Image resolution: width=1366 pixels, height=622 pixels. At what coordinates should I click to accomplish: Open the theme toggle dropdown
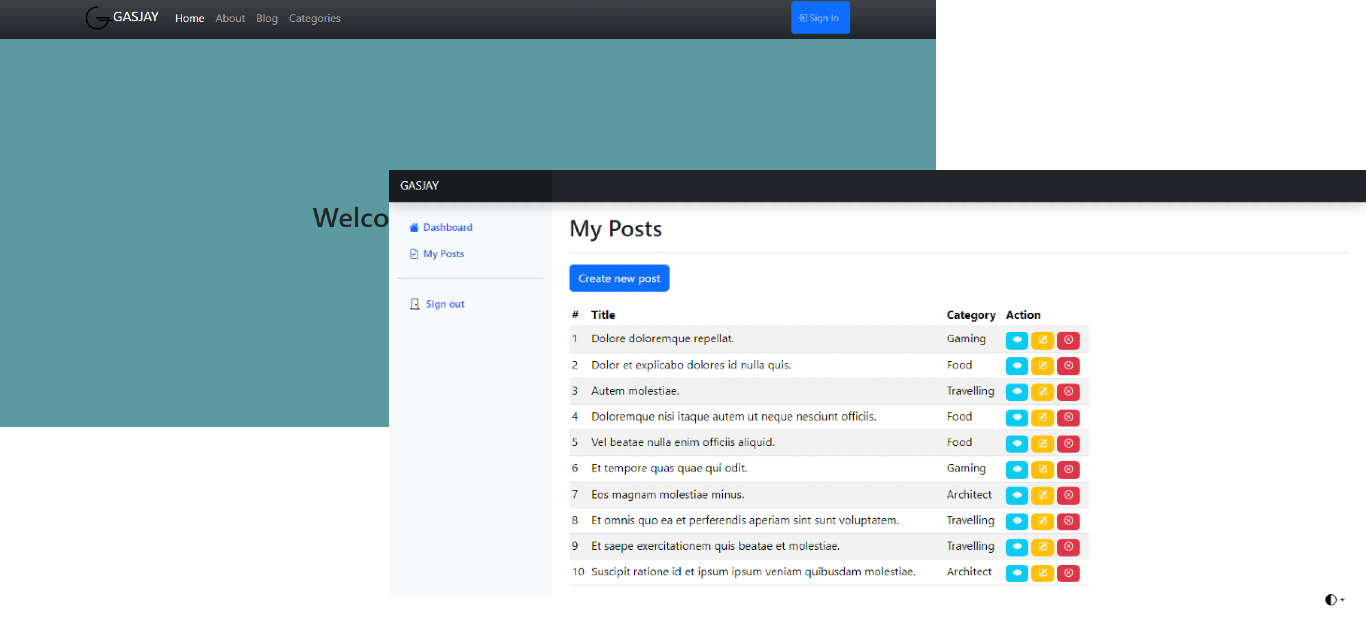tap(1334, 600)
